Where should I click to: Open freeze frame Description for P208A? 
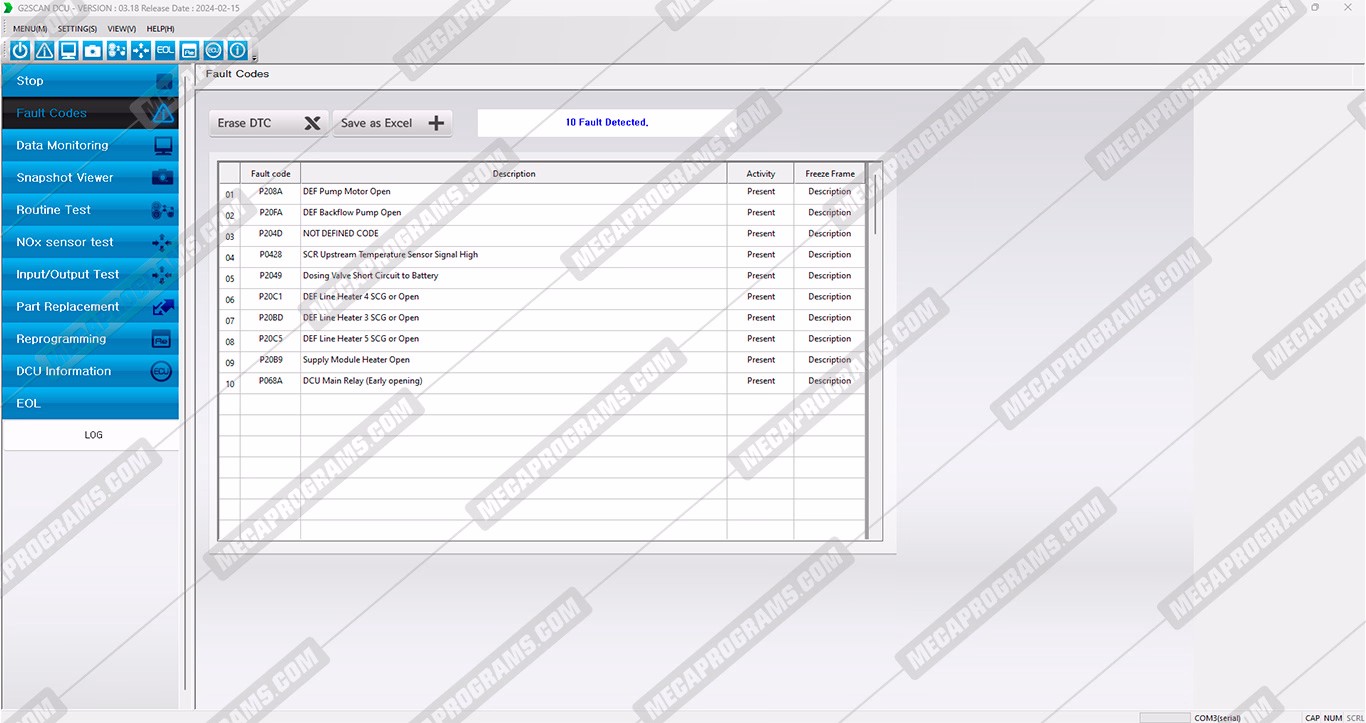[x=829, y=192]
